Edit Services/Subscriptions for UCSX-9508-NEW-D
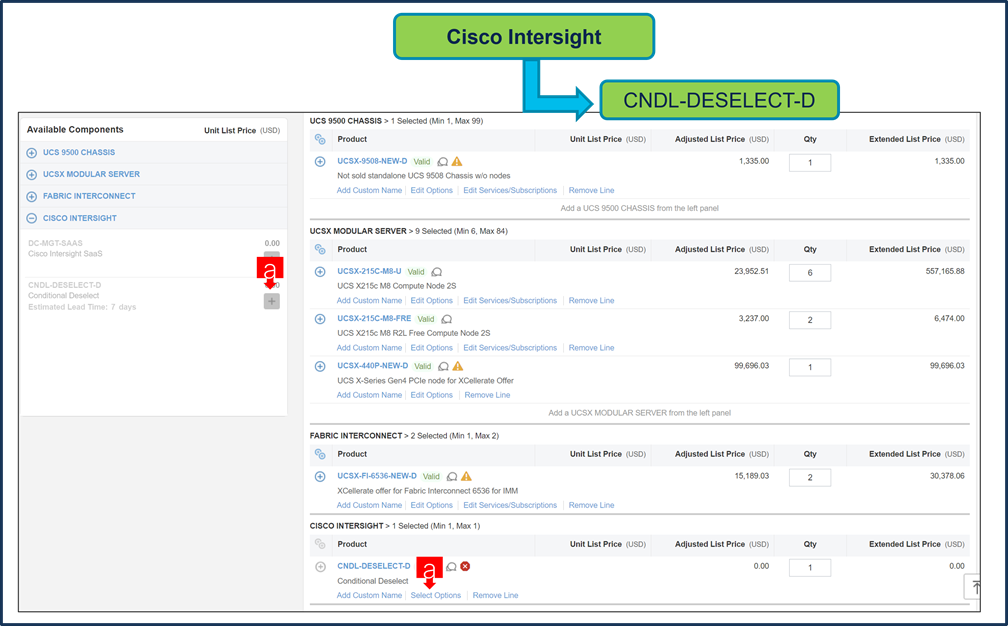 [x=510, y=191]
